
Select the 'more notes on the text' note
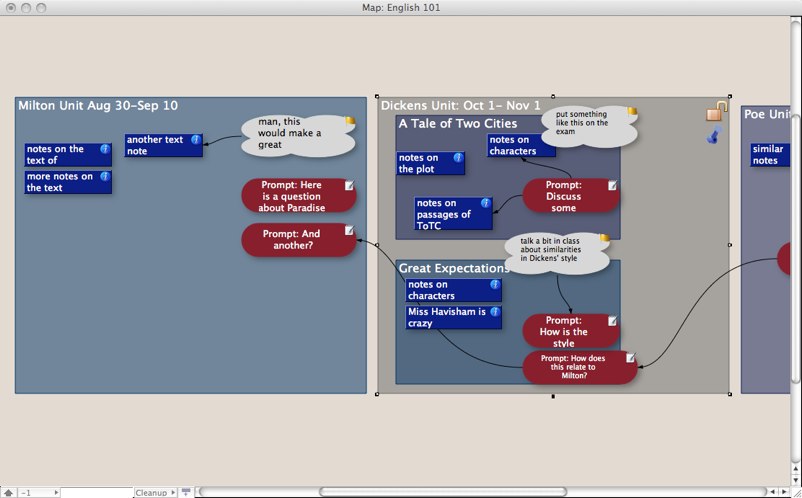68,182
